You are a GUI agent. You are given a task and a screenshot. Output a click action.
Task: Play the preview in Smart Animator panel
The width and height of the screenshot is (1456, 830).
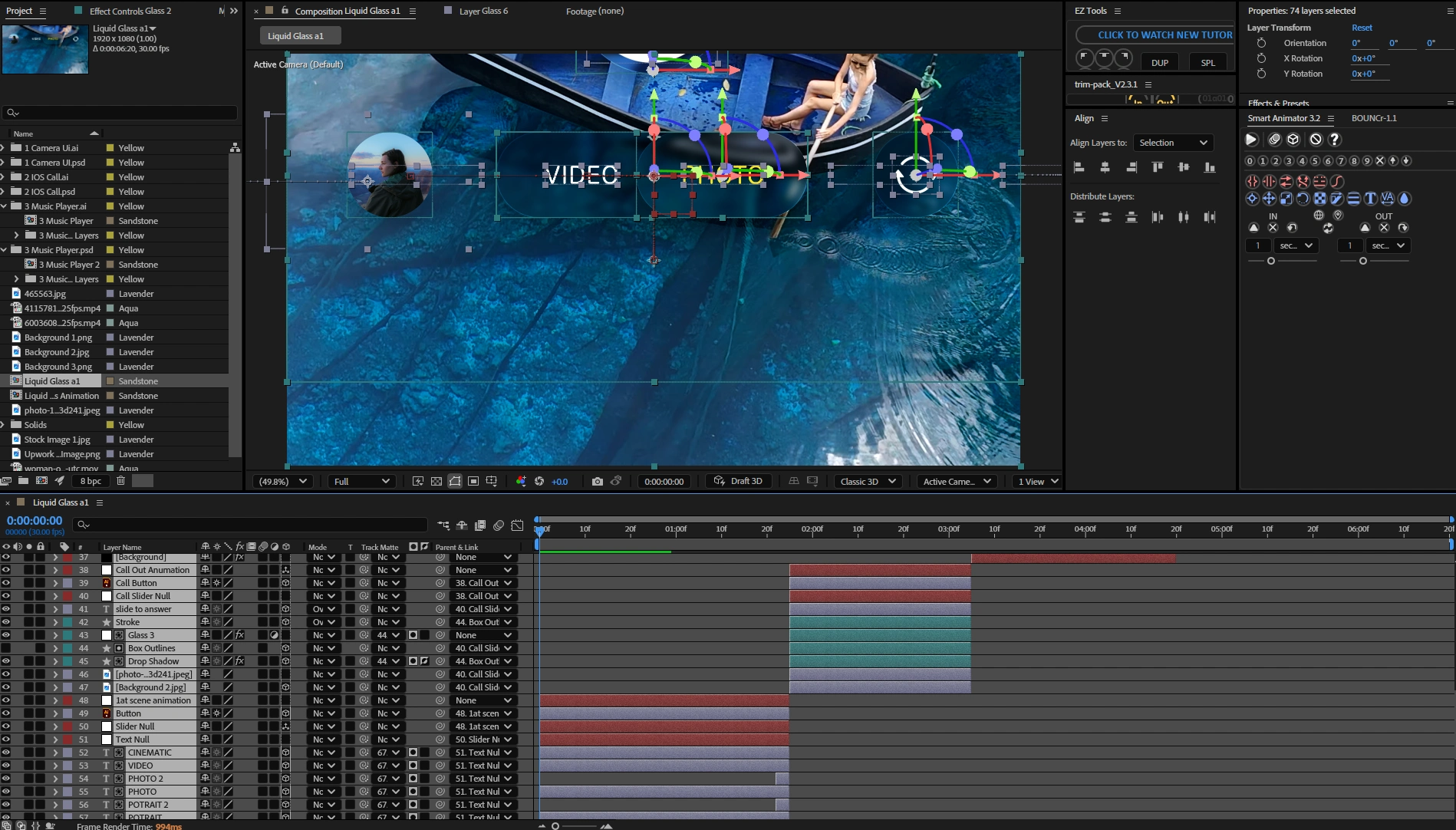(x=1251, y=140)
